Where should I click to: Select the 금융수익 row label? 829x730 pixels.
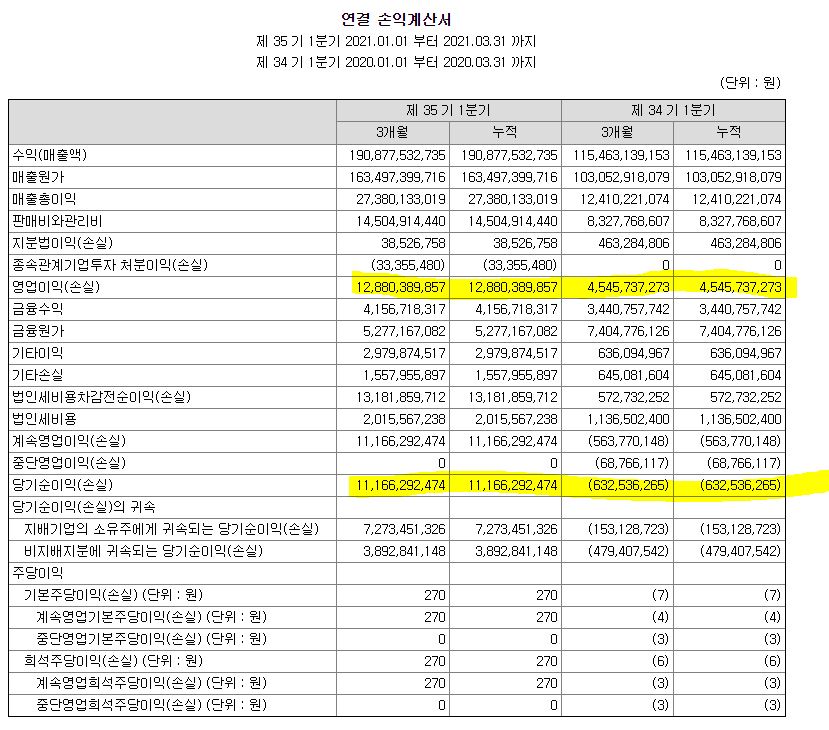click(x=38, y=309)
